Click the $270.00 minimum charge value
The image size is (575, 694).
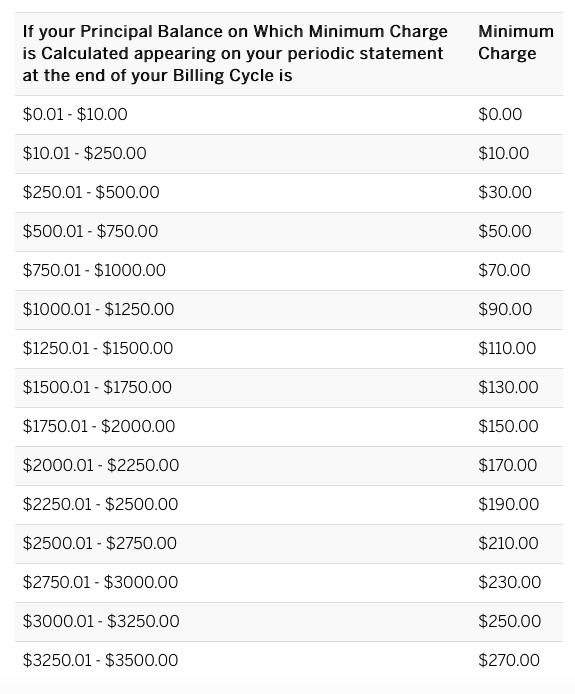(509, 660)
